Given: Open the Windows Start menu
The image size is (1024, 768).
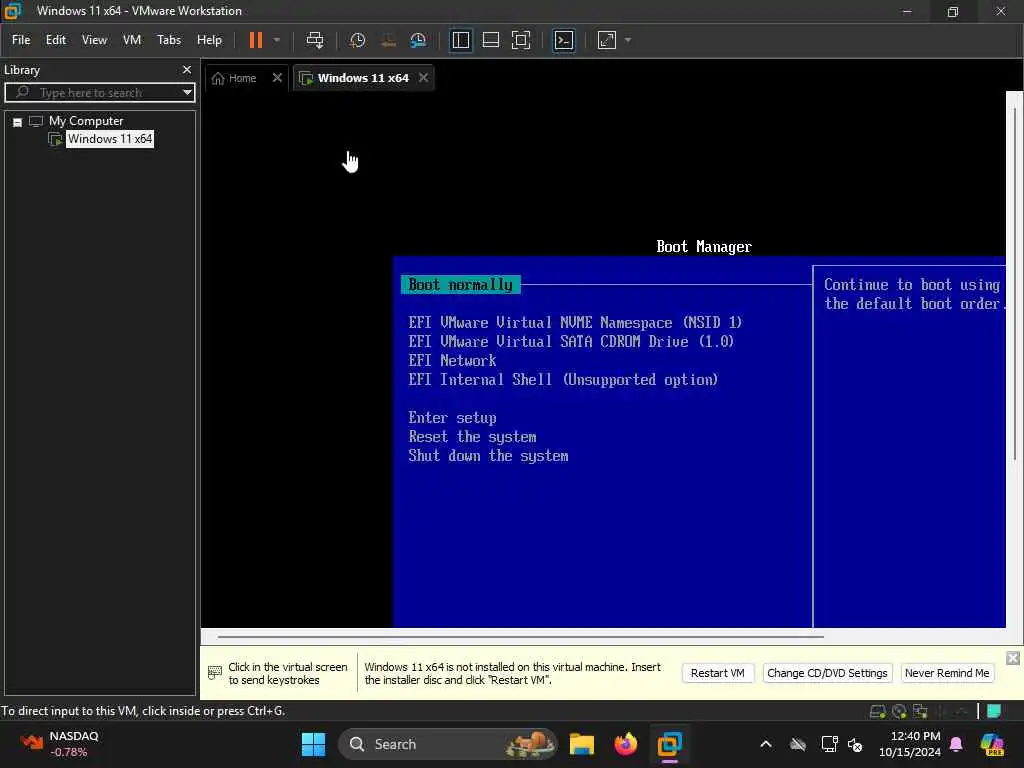Looking at the screenshot, I should pyautogui.click(x=313, y=744).
